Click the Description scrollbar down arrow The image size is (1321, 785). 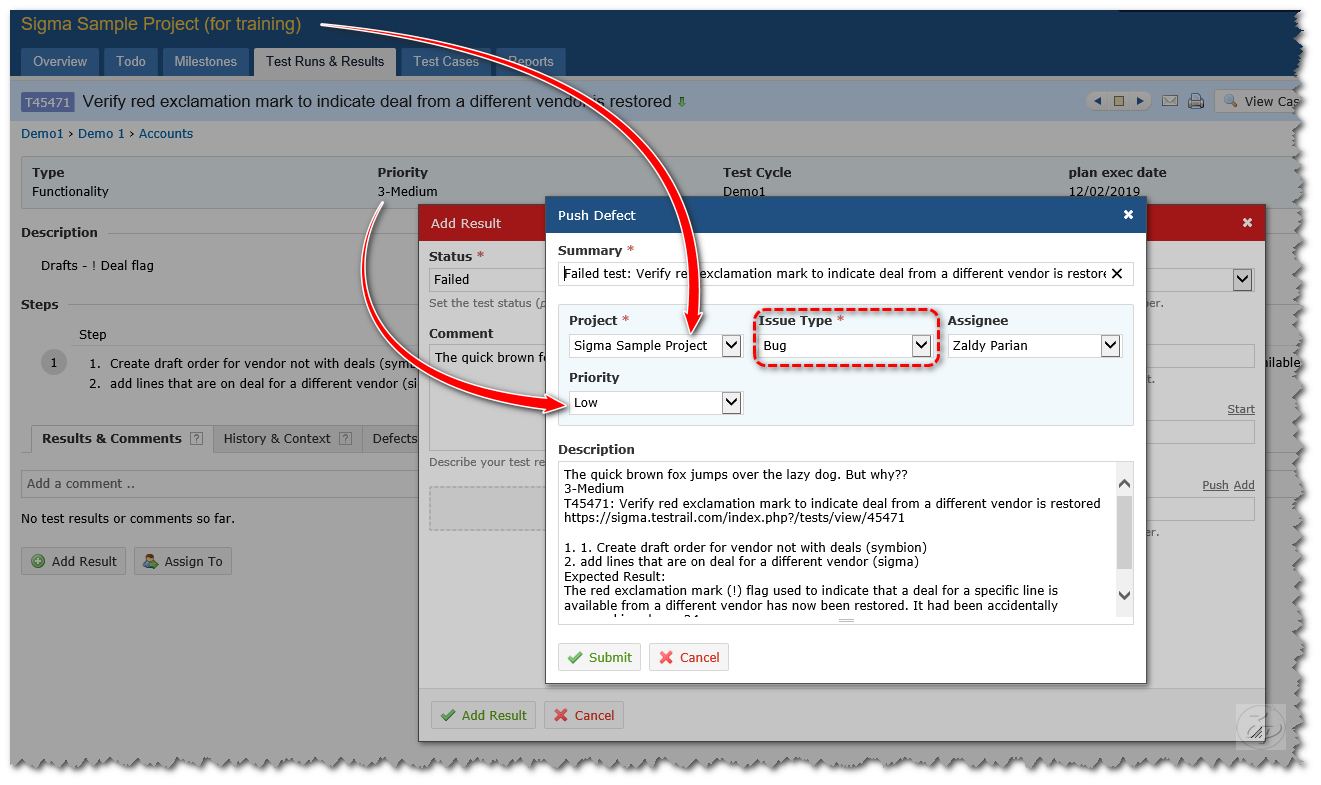[1124, 595]
